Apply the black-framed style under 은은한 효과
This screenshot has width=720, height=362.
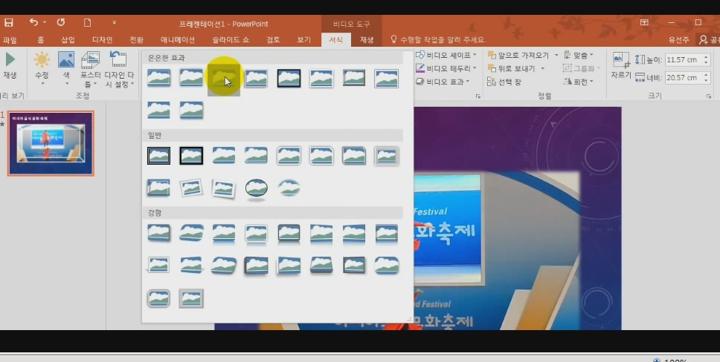coord(289,78)
